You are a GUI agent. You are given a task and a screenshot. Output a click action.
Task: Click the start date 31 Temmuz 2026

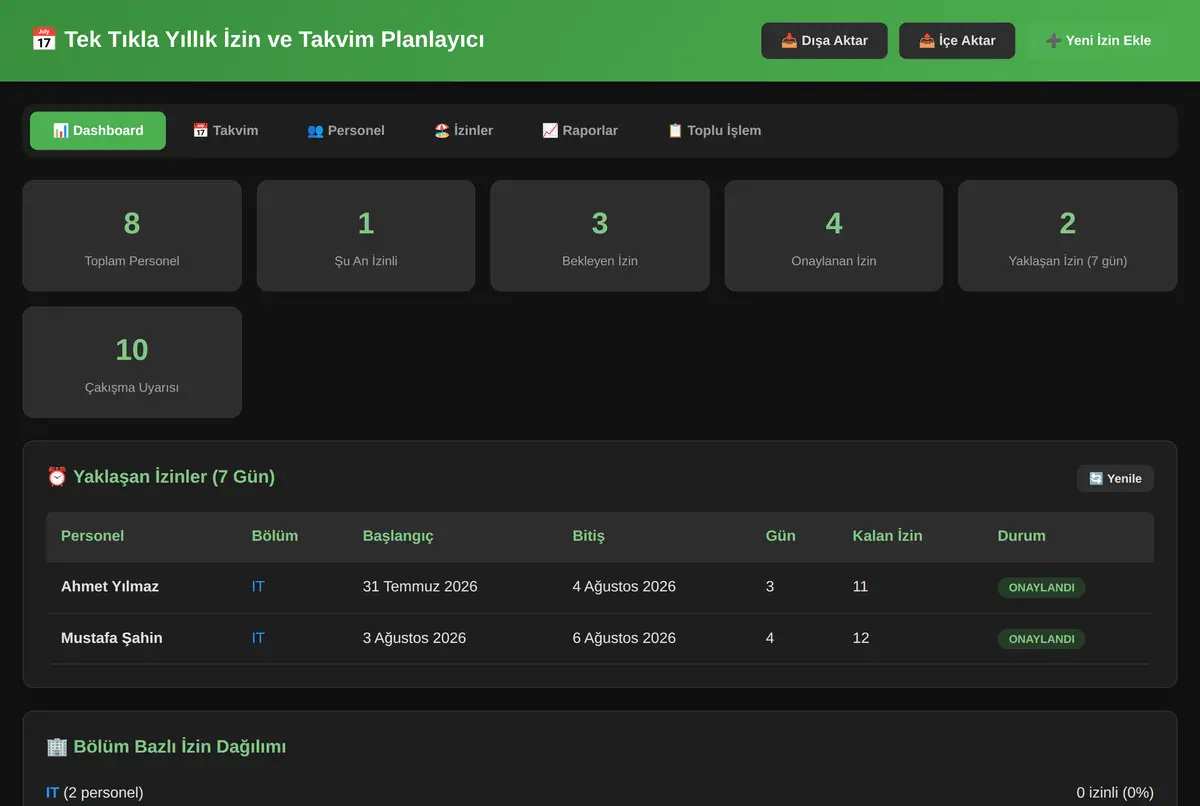[420, 587]
